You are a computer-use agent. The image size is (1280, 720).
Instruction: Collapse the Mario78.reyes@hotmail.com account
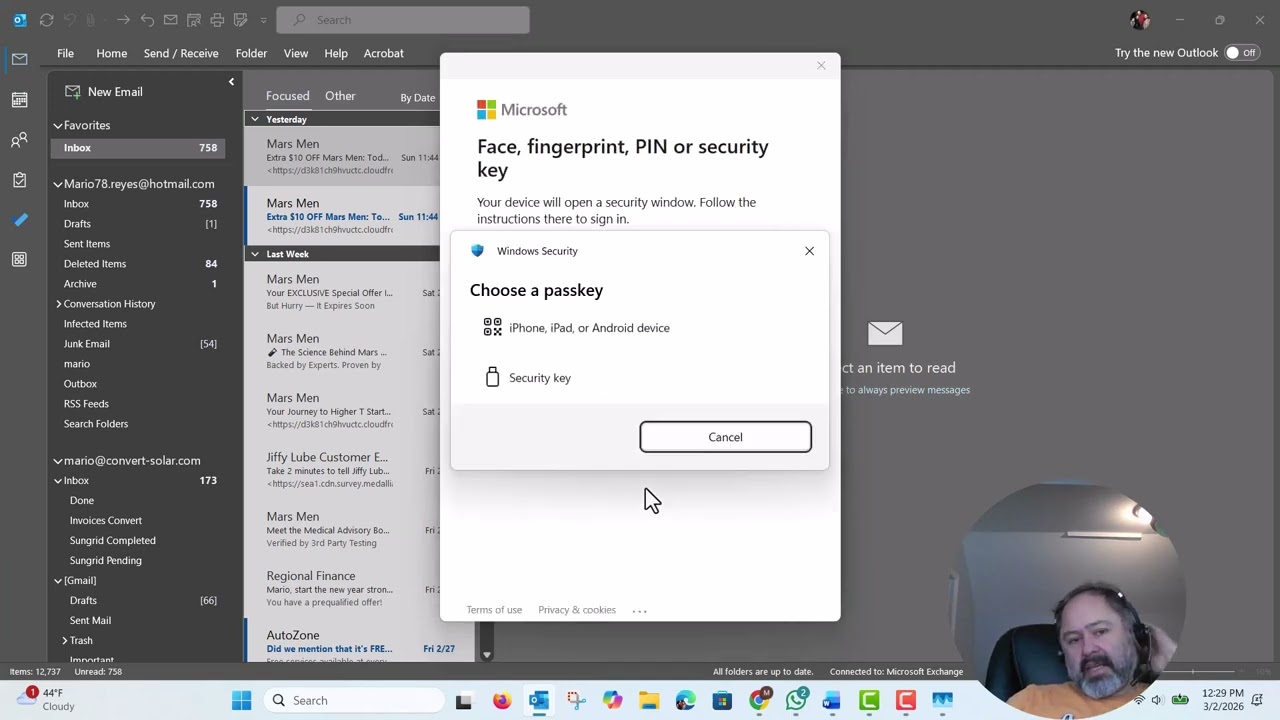[x=58, y=184]
